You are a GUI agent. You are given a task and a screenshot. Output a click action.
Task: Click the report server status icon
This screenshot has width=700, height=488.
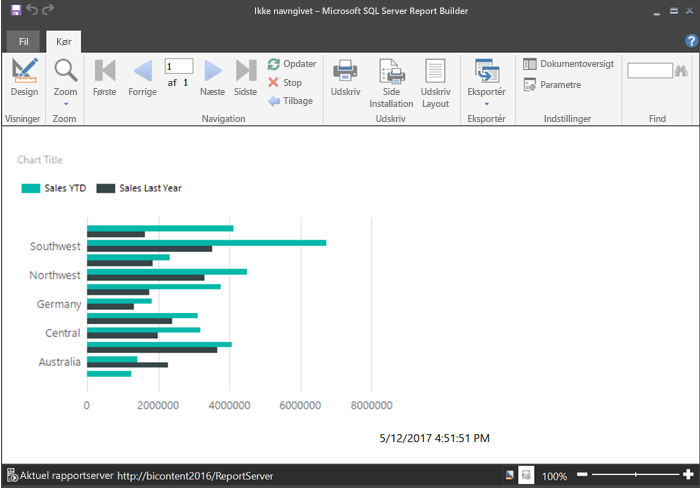pos(12,475)
